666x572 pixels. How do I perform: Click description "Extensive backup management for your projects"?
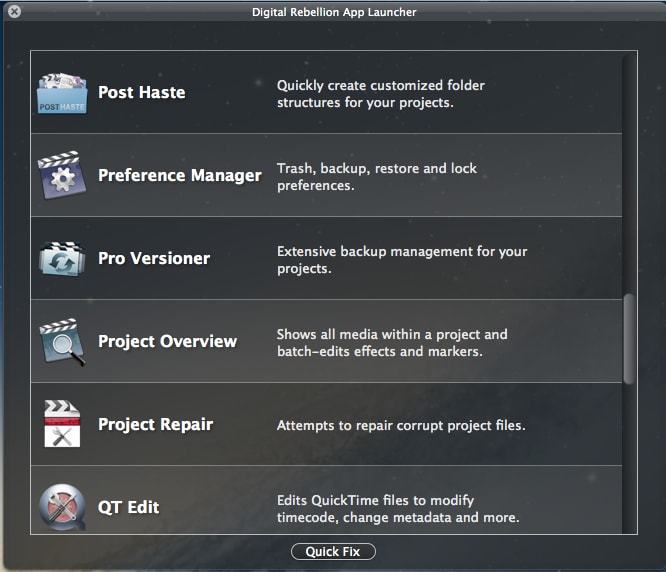402,260
